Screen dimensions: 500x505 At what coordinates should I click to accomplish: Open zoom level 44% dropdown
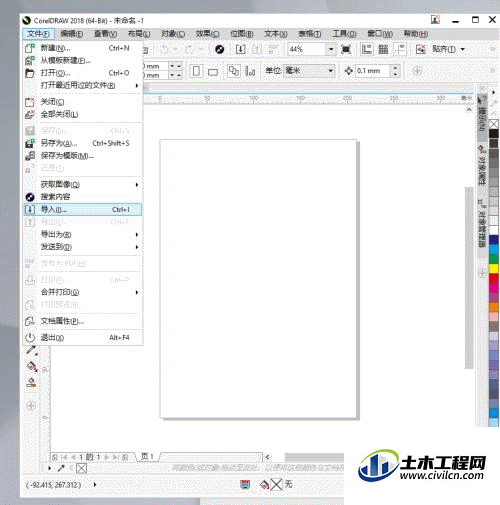331,50
